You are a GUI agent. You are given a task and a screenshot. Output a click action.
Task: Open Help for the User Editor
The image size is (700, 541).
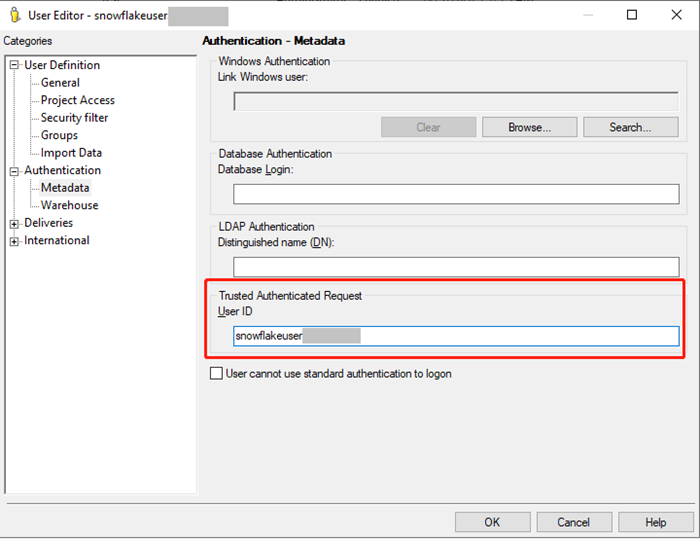coord(655,522)
